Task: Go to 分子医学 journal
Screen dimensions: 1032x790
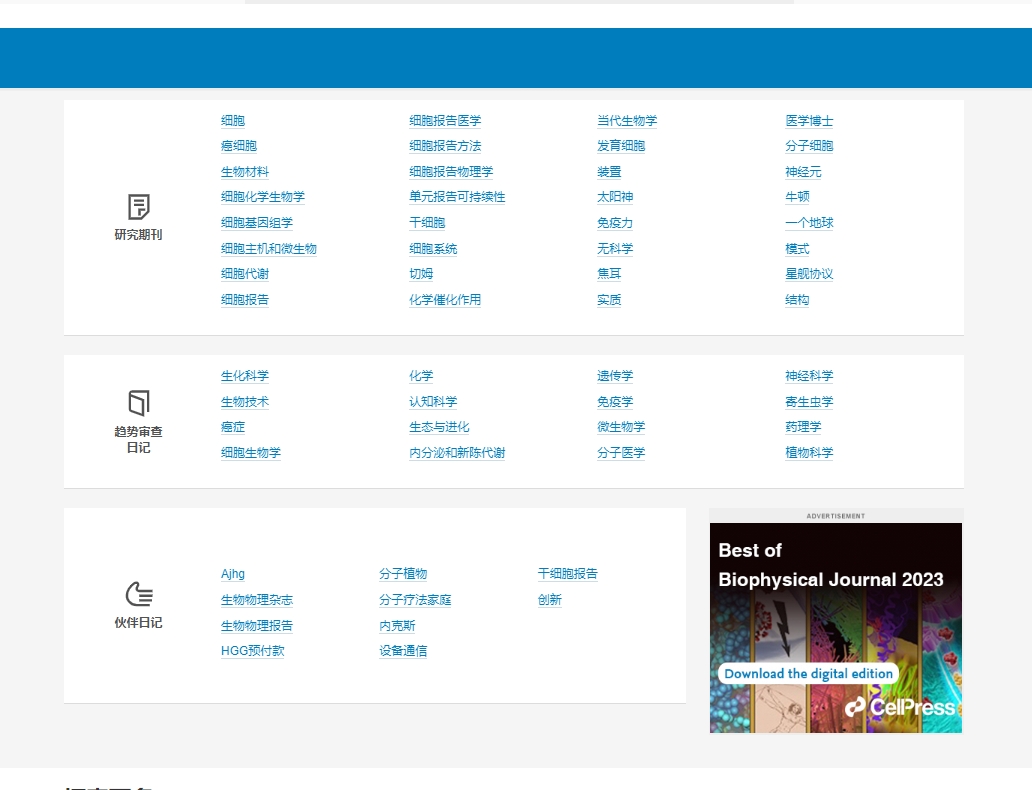Action: point(621,452)
